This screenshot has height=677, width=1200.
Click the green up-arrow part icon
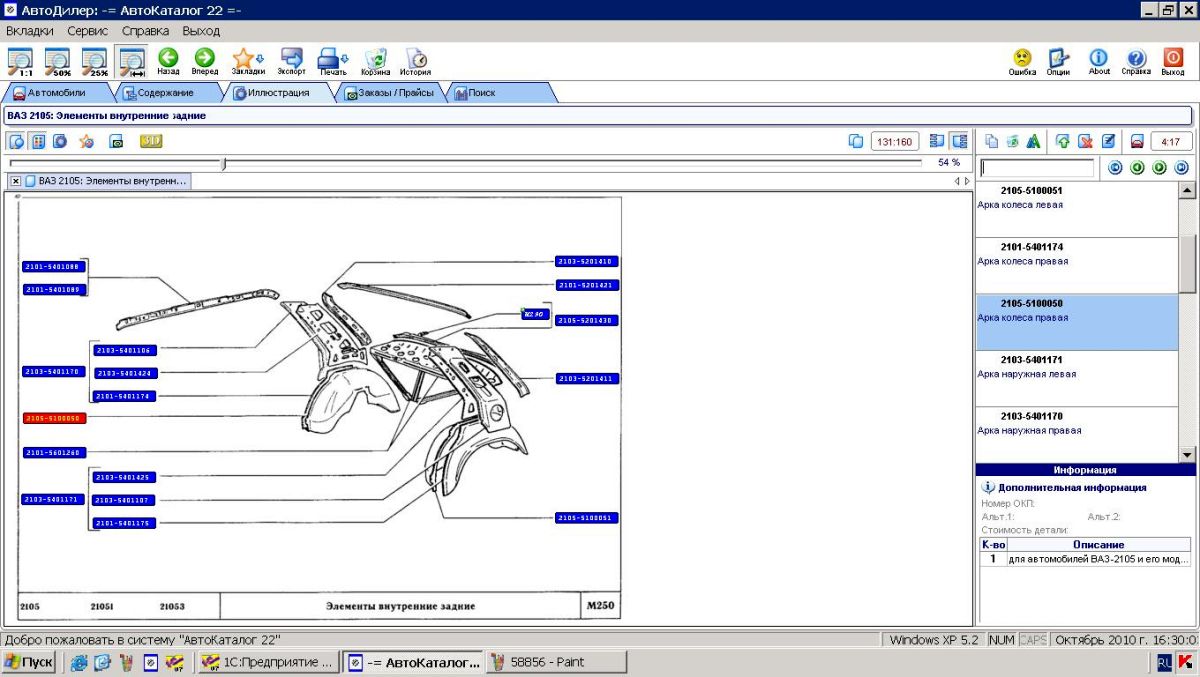click(x=1063, y=141)
